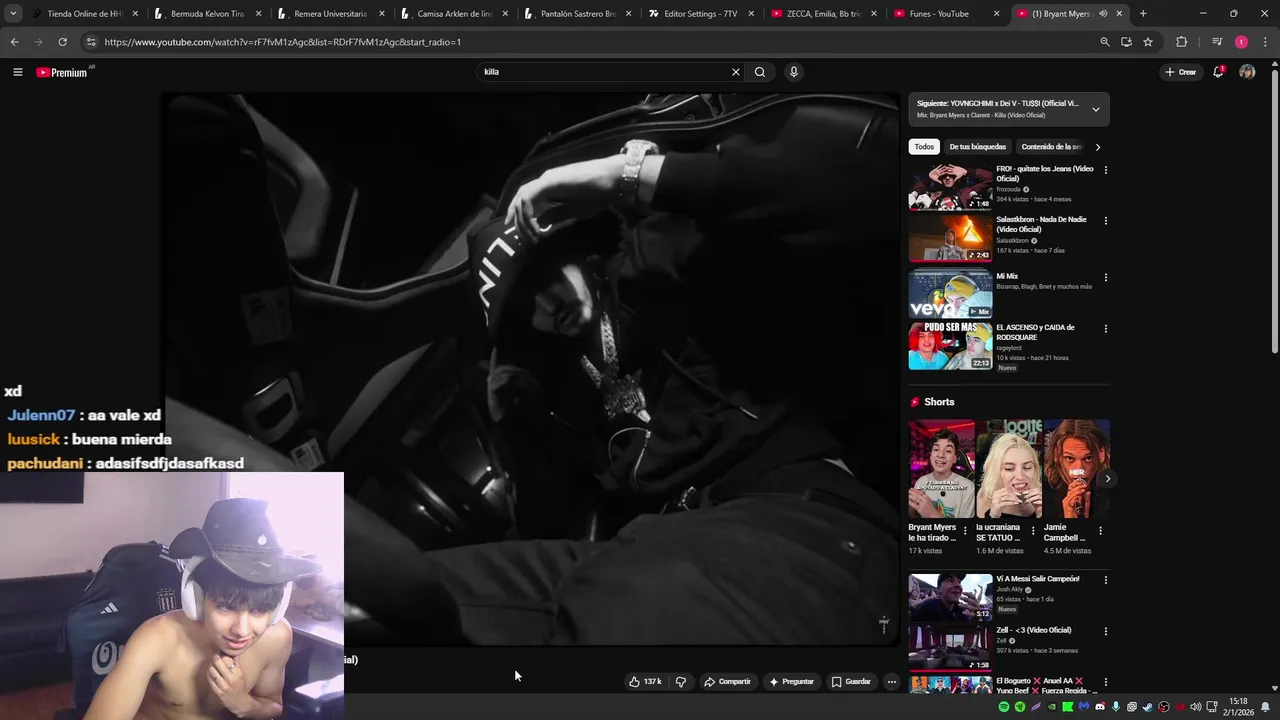Open options for Salastkbron Nada De Nadie video

1105,220
